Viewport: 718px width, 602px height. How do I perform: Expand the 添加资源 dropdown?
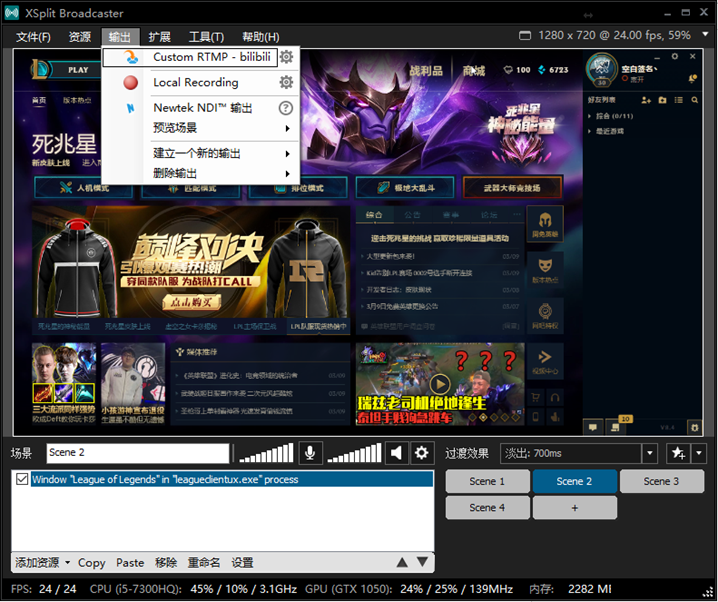tap(67, 562)
